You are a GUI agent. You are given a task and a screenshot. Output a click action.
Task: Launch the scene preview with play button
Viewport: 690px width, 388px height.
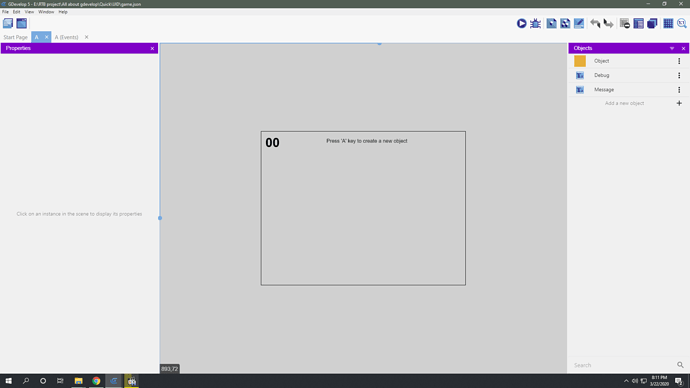click(x=521, y=23)
